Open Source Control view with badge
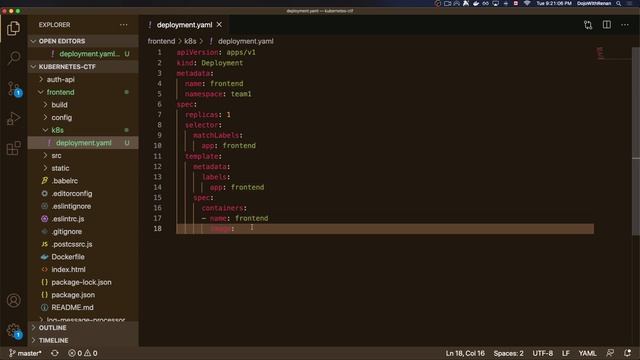 click(x=13, y=88)
